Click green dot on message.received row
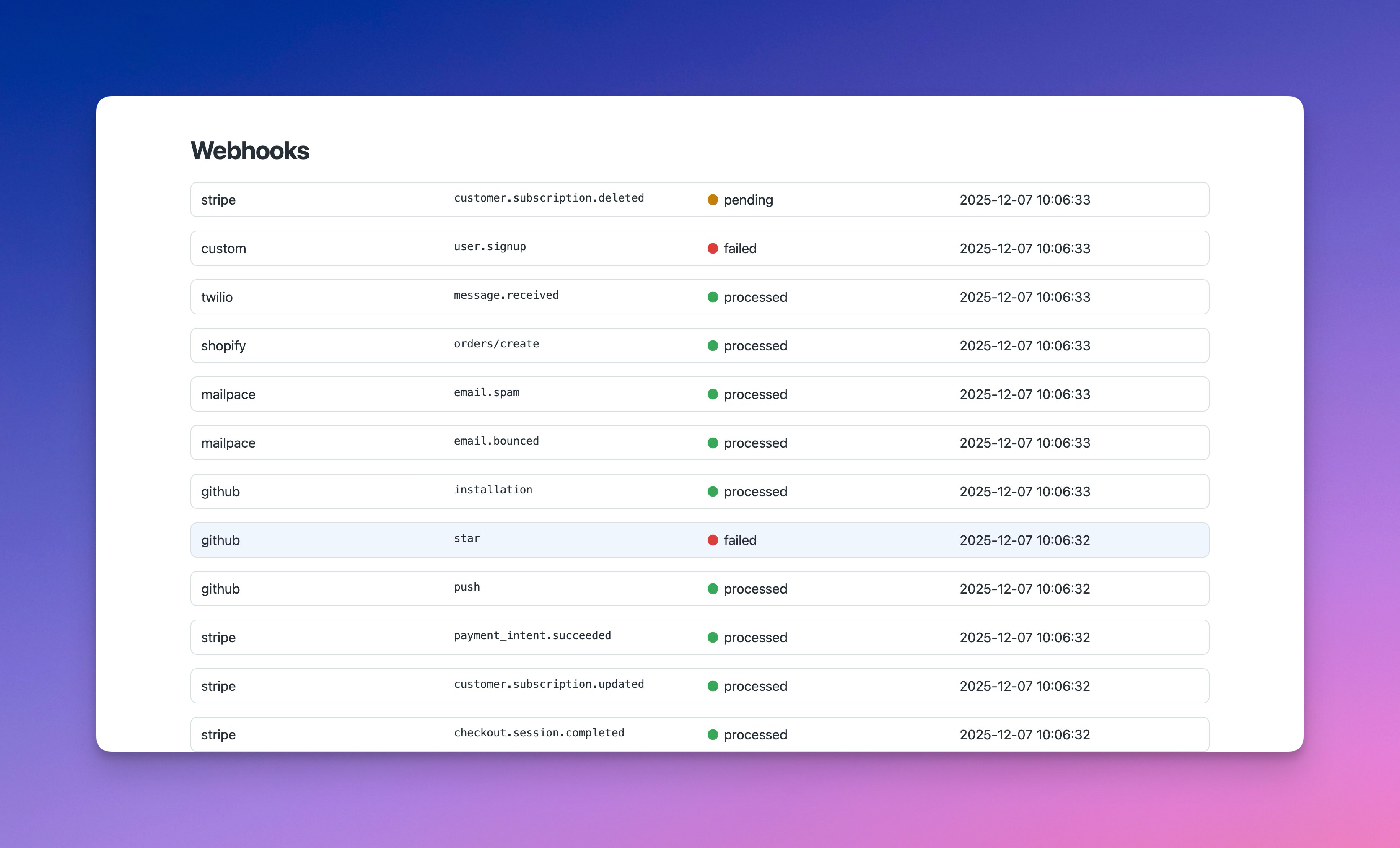Image resolution: width=1400 pixels, height=848 pixels. pyautogui.click(x=713, y=297)
